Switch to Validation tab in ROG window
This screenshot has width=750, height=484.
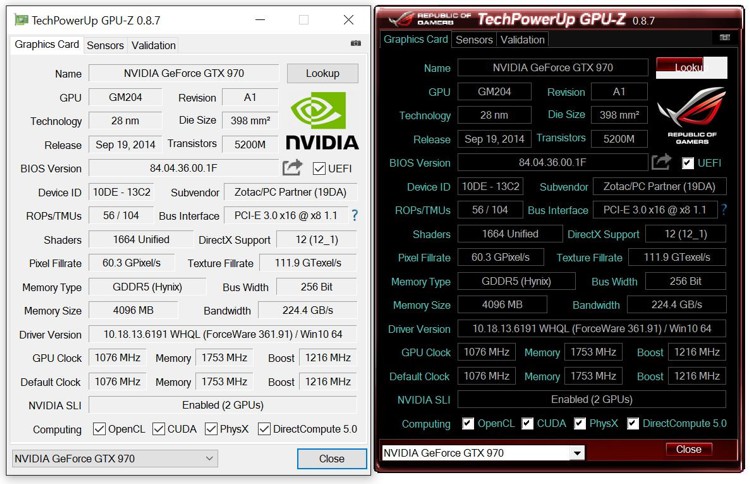click(x=522, y=40)
